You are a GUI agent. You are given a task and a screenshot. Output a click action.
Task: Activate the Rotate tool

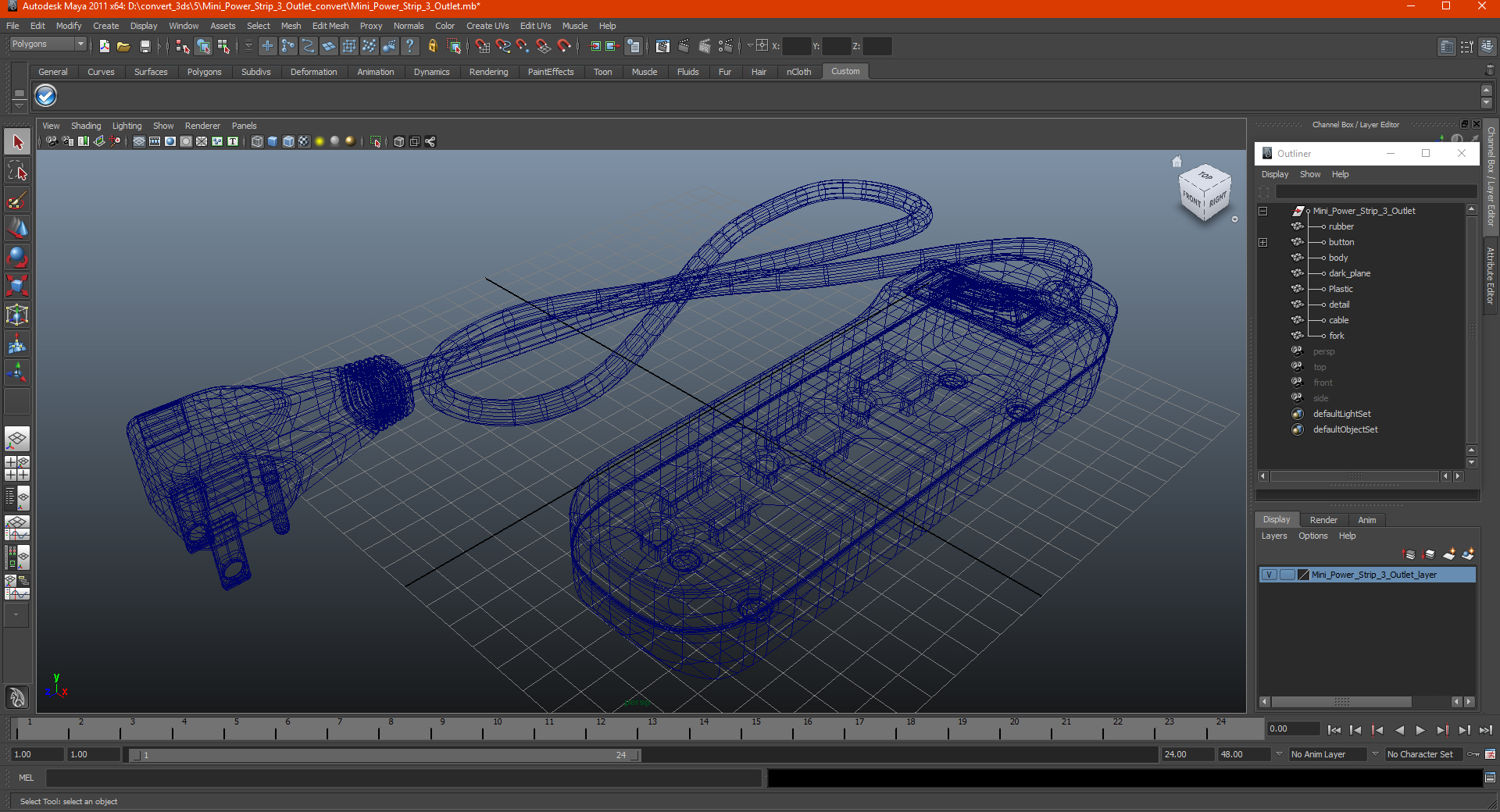tap(17, 257)
